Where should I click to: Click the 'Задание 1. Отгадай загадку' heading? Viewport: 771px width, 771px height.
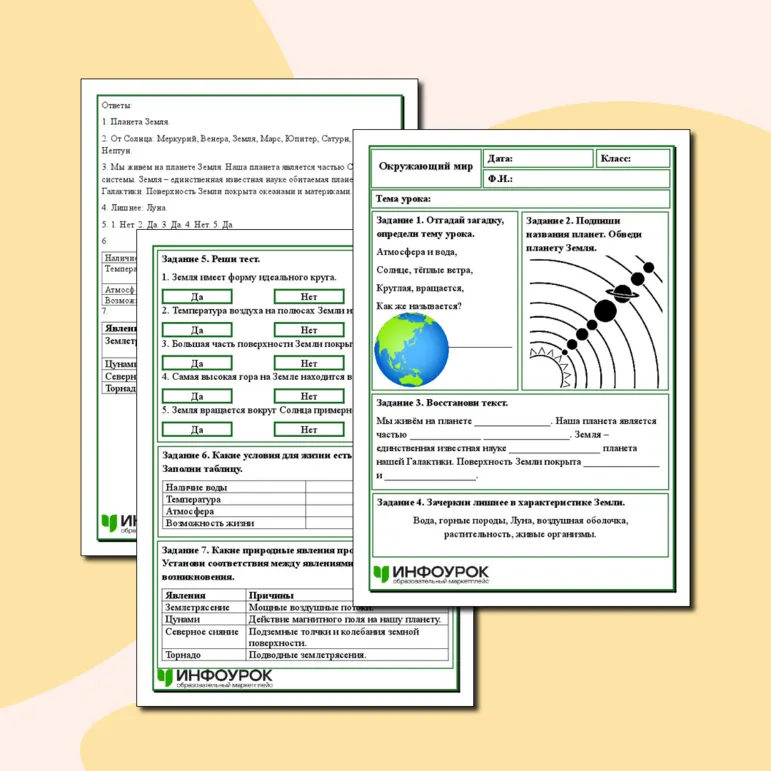click(x=440, y=227)
